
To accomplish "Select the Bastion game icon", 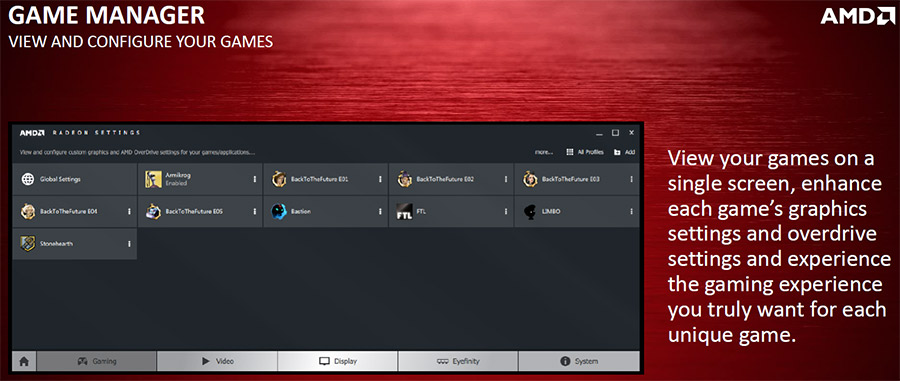I will pyautogui.click(x=279, y=212).
